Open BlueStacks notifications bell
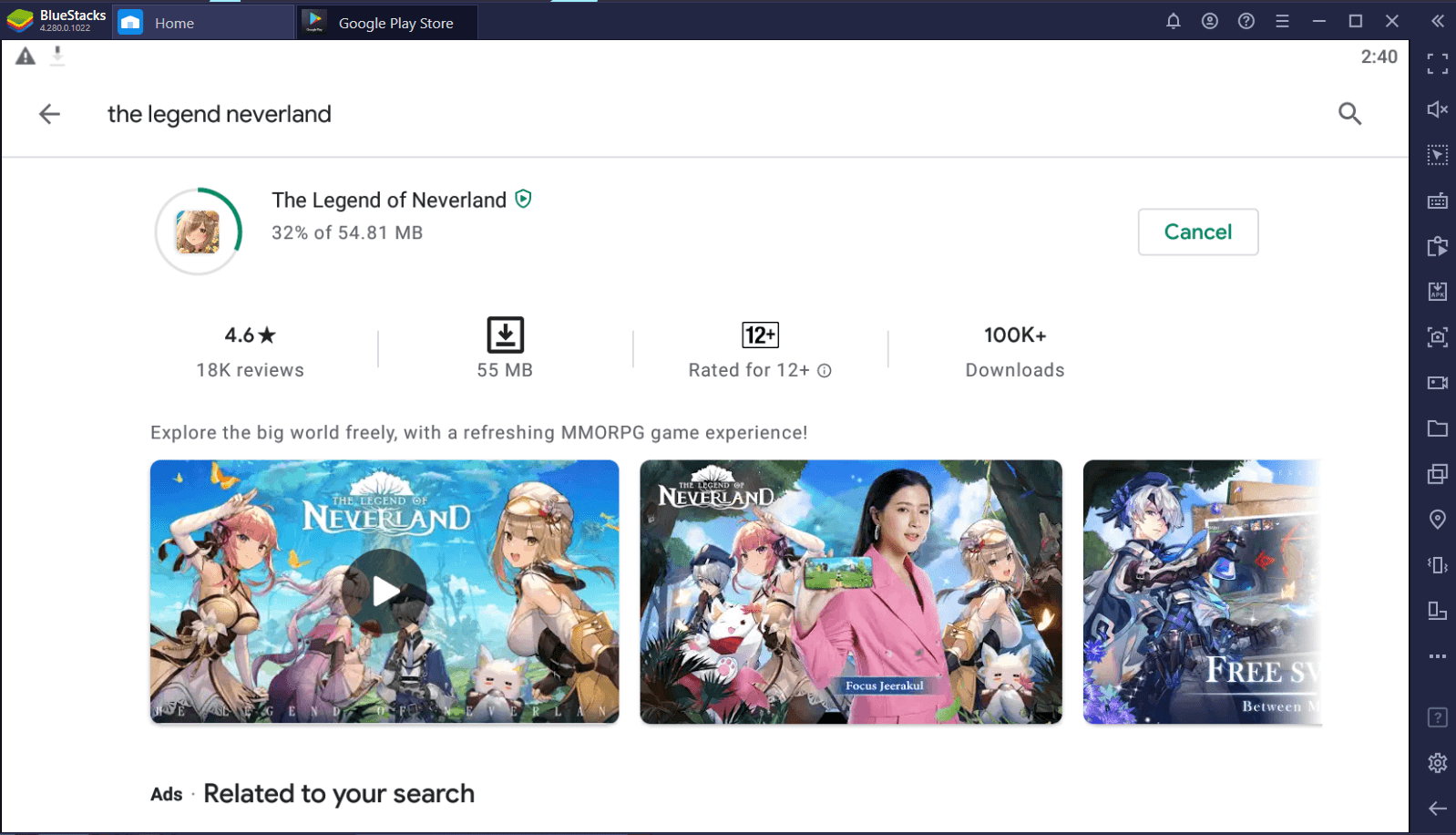 tap(1174, 21)
